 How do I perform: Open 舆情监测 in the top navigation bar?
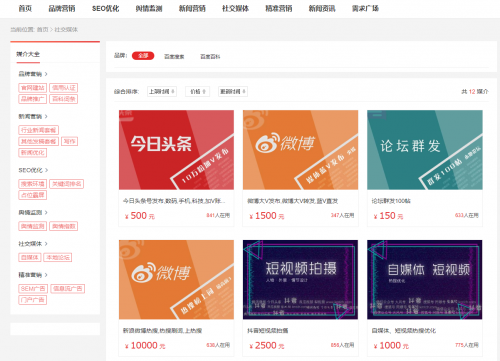149,8
